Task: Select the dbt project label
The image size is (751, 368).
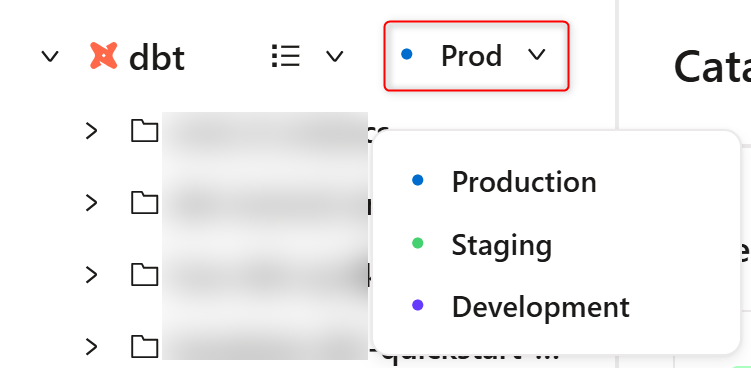Action: 157,58
